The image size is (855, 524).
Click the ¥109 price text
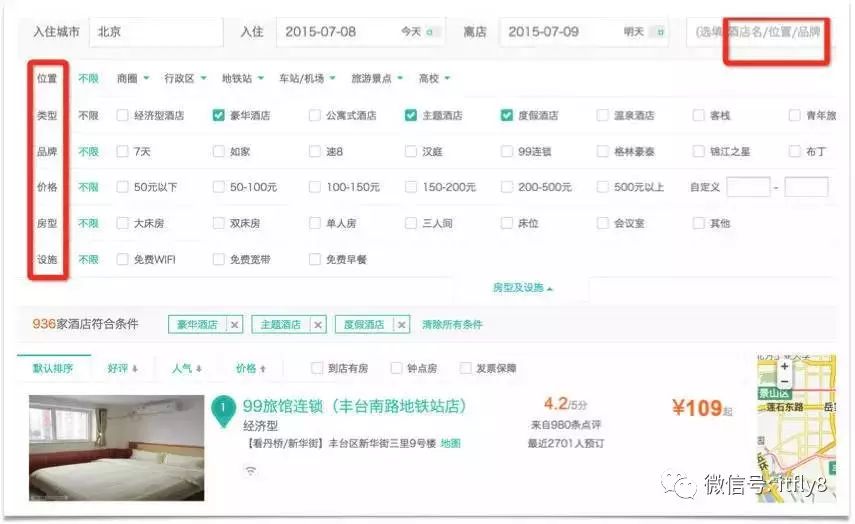(696, 408)
